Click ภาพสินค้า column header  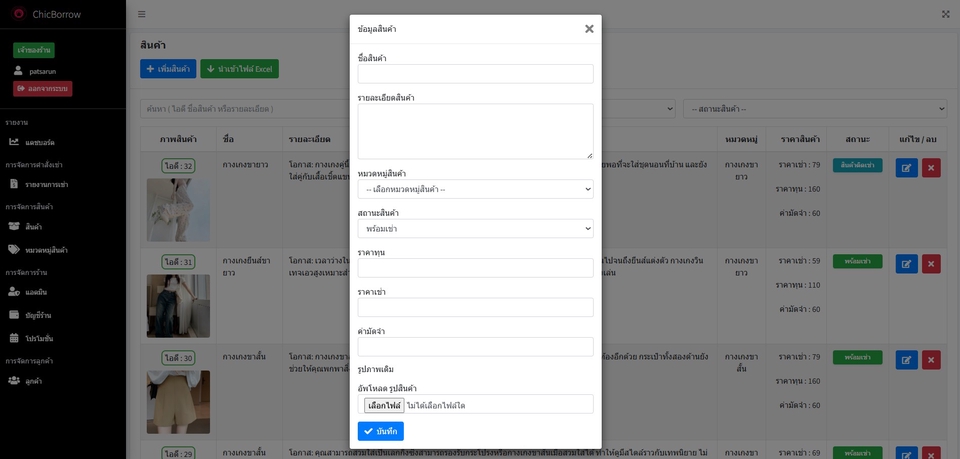coord(178,140)
